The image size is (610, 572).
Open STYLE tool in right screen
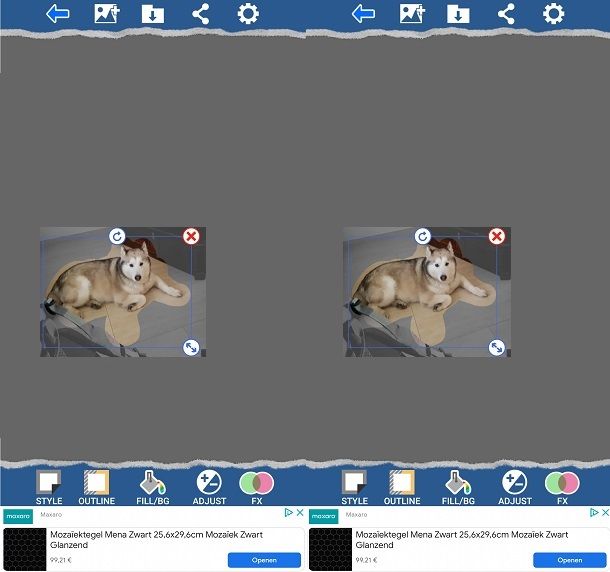(x=354, y=488)
